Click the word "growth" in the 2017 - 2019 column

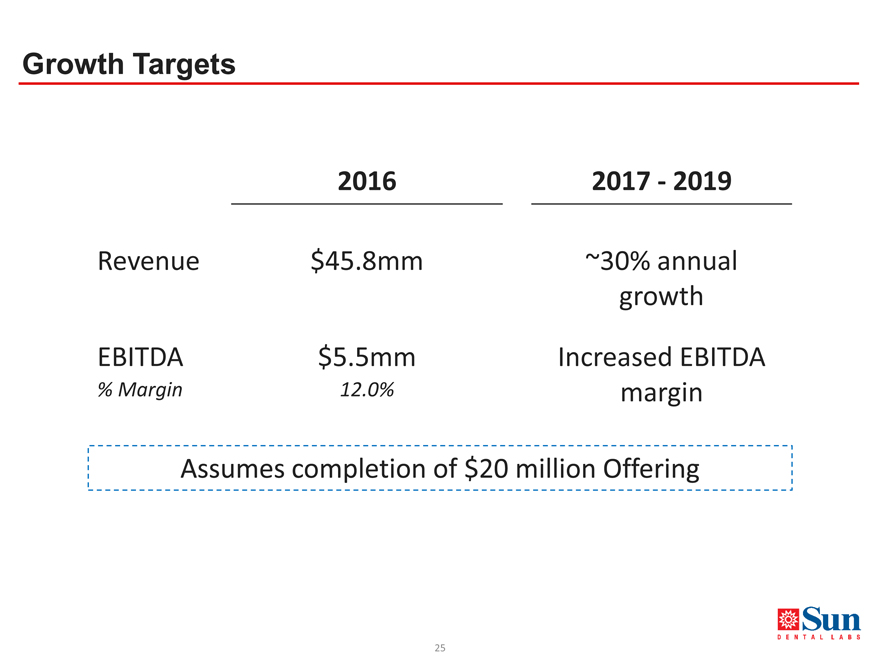point(661,297)
